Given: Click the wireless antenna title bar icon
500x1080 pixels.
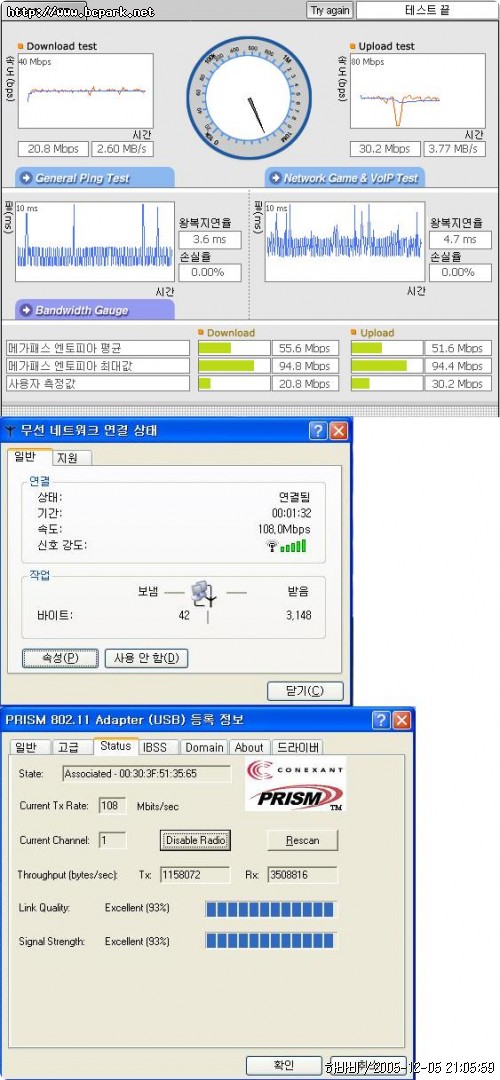Looking at the screenshot, I should (10, 431).
